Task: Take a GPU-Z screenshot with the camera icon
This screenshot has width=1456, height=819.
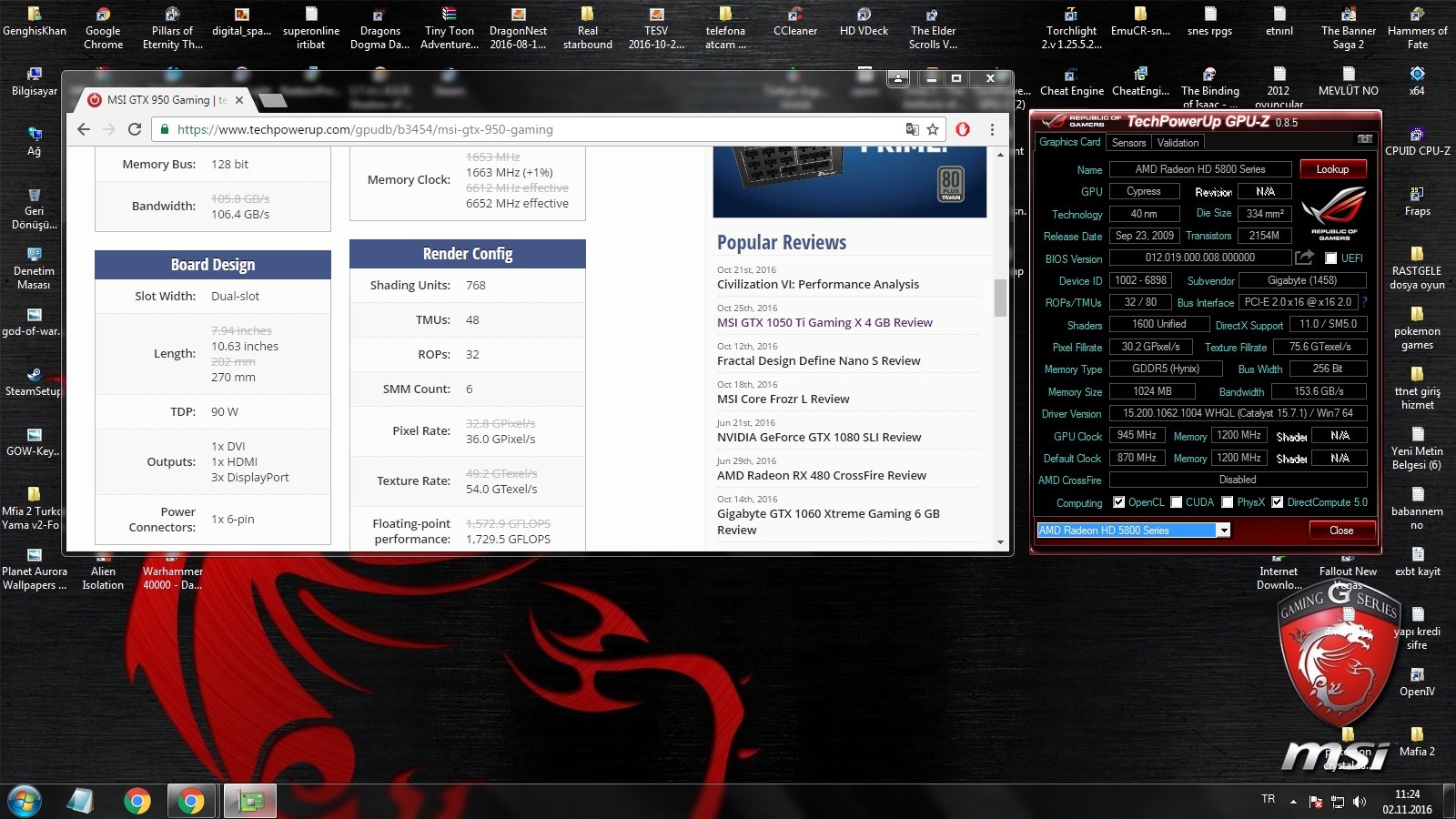Action: [1364, 139]
